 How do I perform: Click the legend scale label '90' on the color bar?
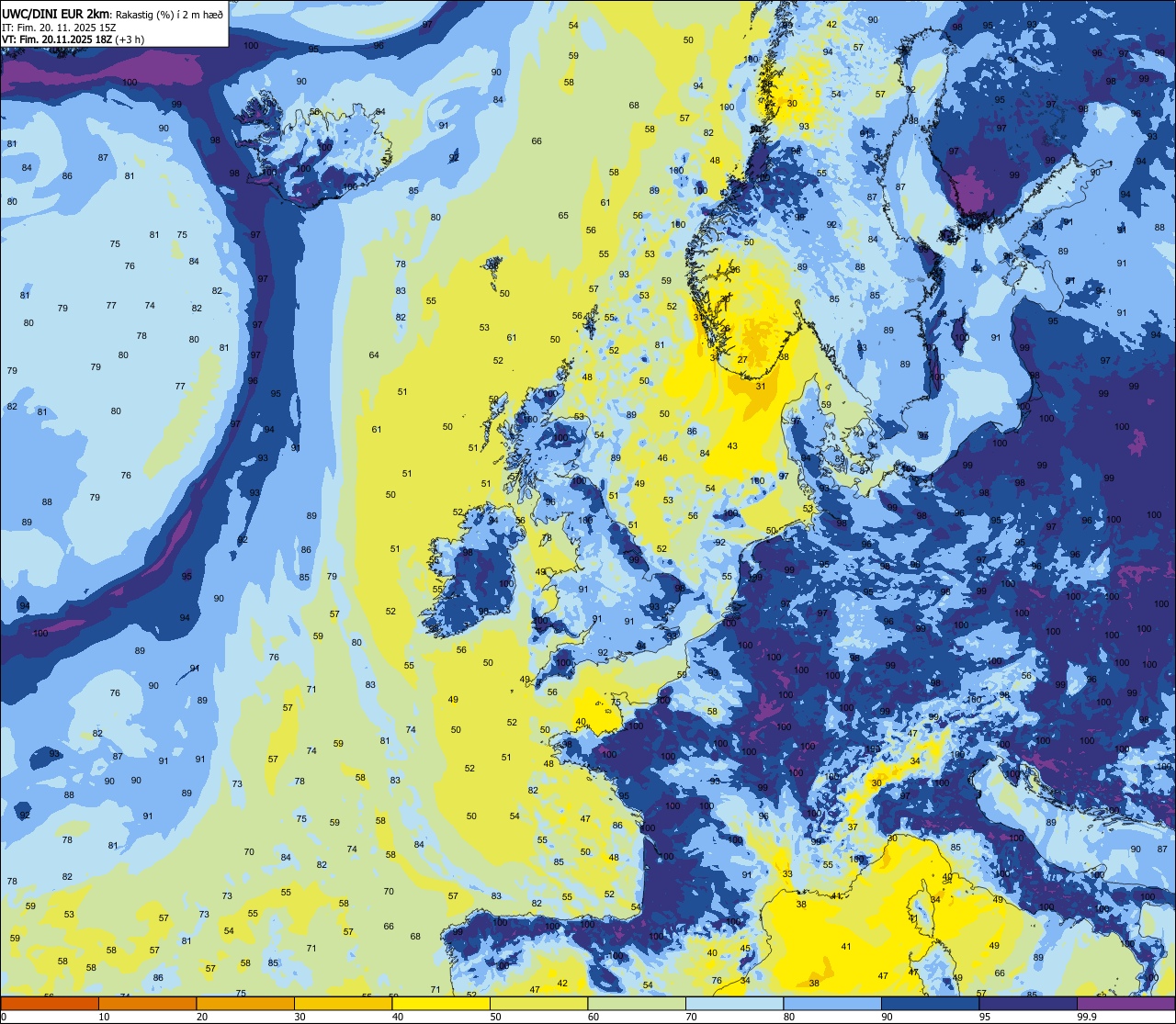point(887,1017)
